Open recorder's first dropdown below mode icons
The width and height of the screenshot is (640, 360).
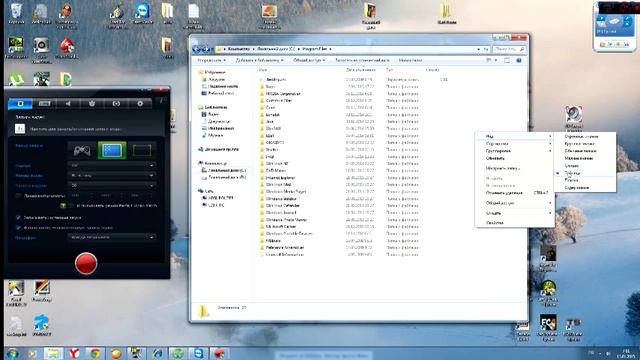(x=112, y=165)
